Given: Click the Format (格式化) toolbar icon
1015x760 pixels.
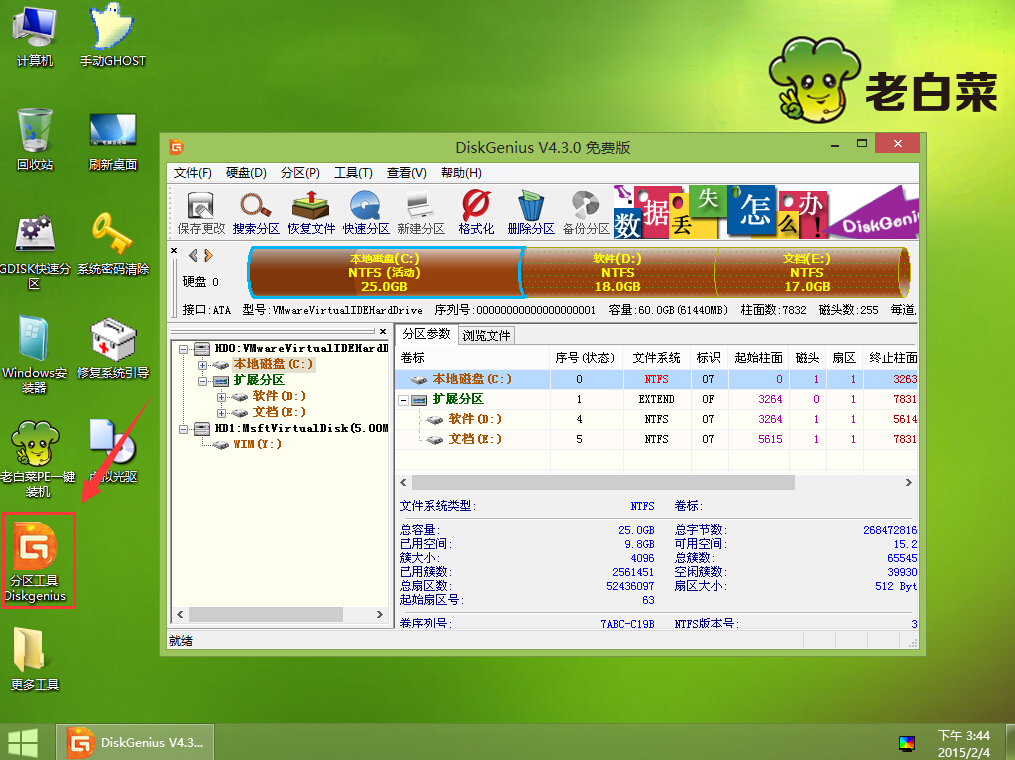Looking at the screenshot, I should pyautogui.click(x=476, y=213).
